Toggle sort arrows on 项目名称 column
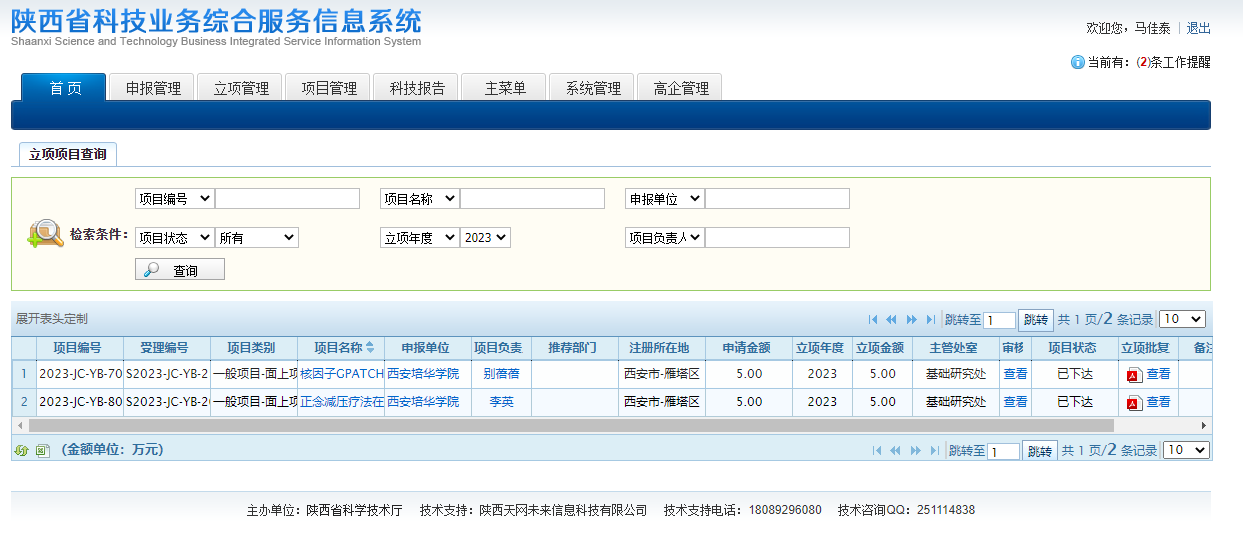Image resolution: width=1243 pixels, height=550 pixels. [x=370, y=348]
